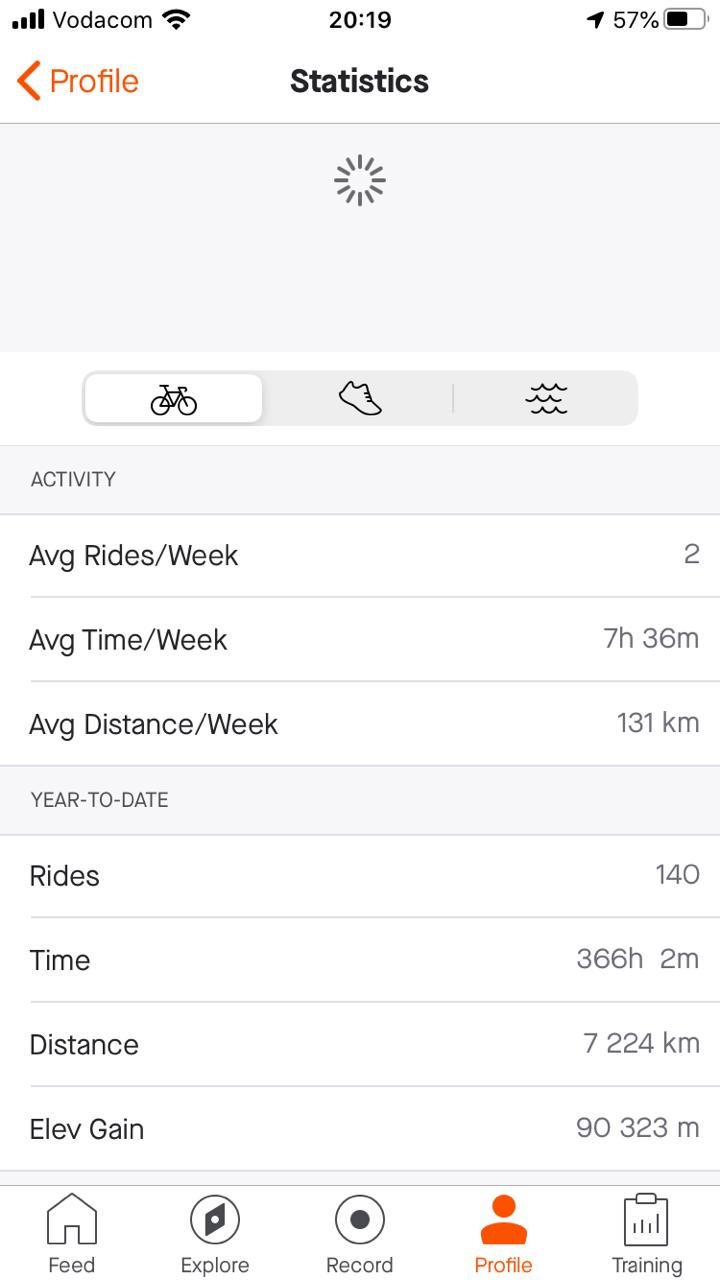The height and width of the screenshot is (1280, 720).
Task: Tap the Wi-Fi status icon
Action: tap(176, 20)
